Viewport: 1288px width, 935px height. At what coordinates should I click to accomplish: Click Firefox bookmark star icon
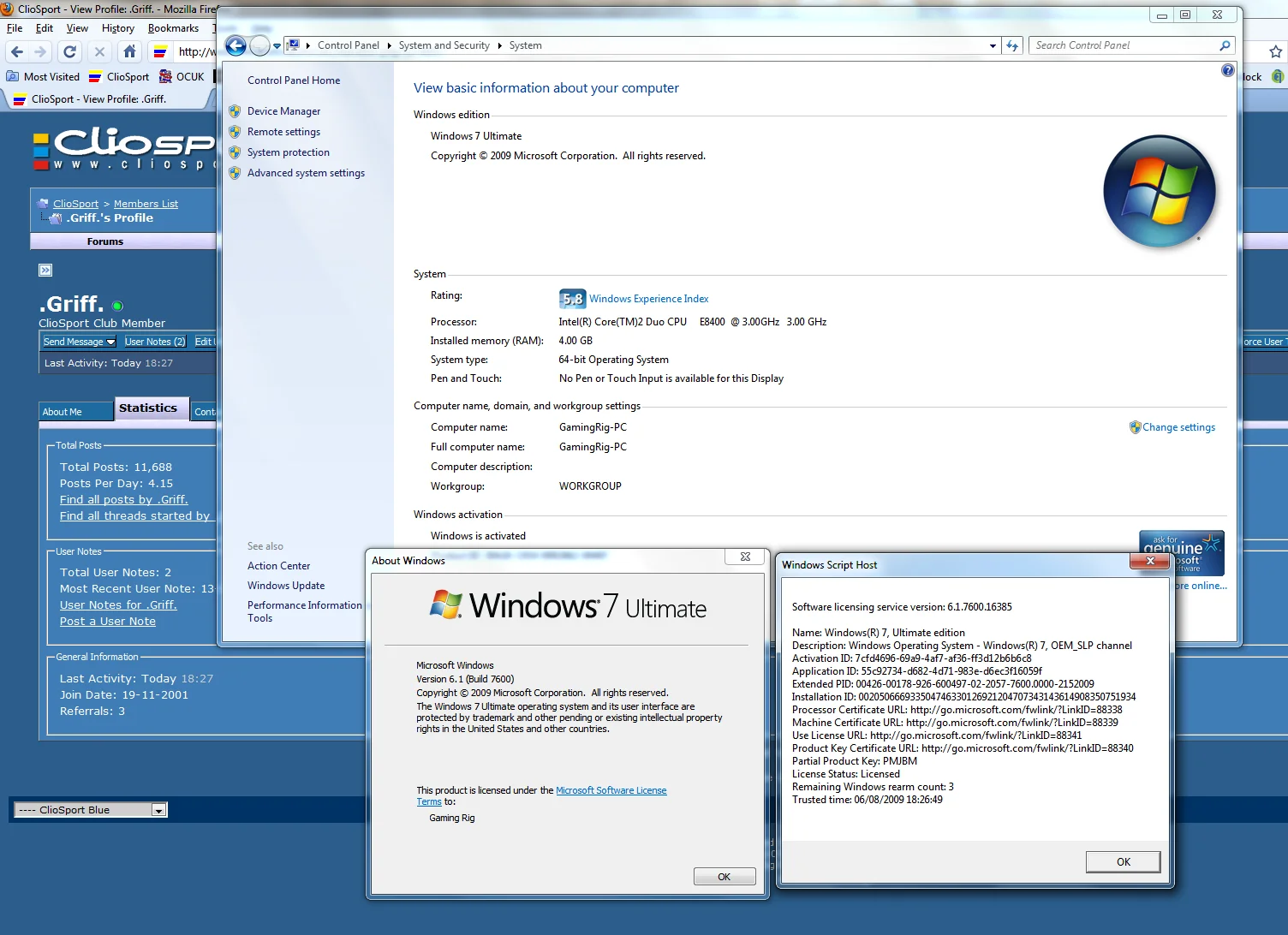coord(1275,52)
